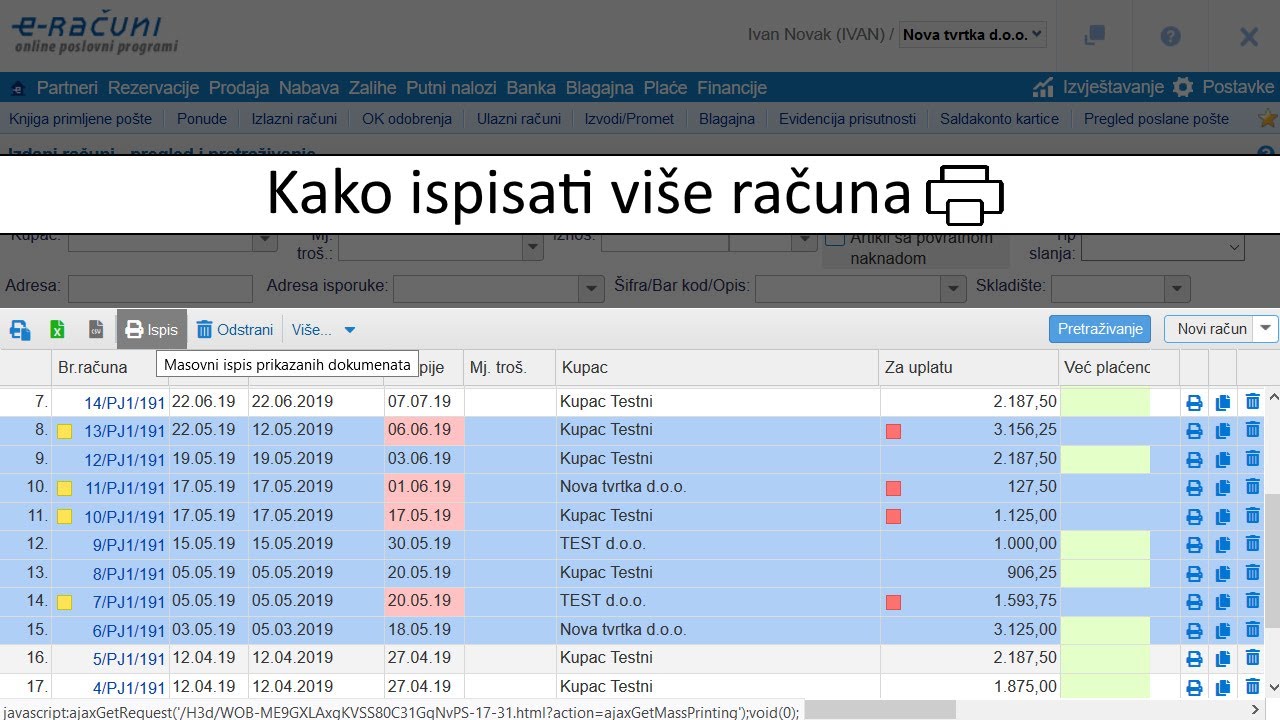Open the Nabava menu
Screen dimensions: 1280x720
309,88
